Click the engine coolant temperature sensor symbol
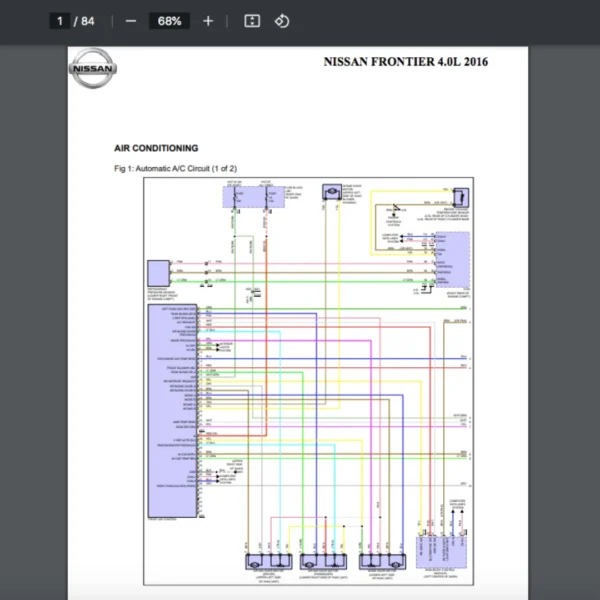This screenshot has height=600, width=600. pyautogui.click(x=460, y=196)
